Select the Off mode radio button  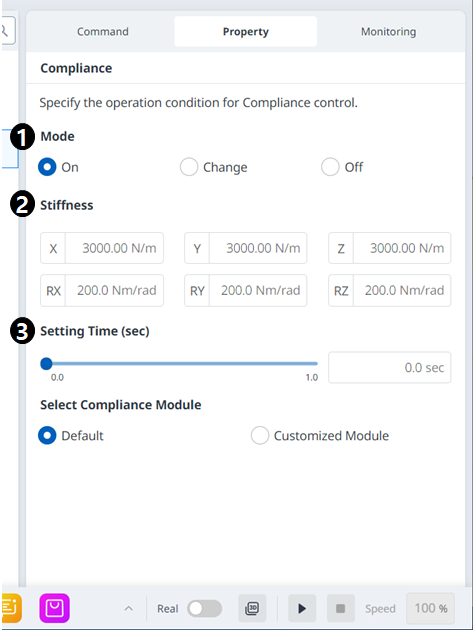point(330,167)
